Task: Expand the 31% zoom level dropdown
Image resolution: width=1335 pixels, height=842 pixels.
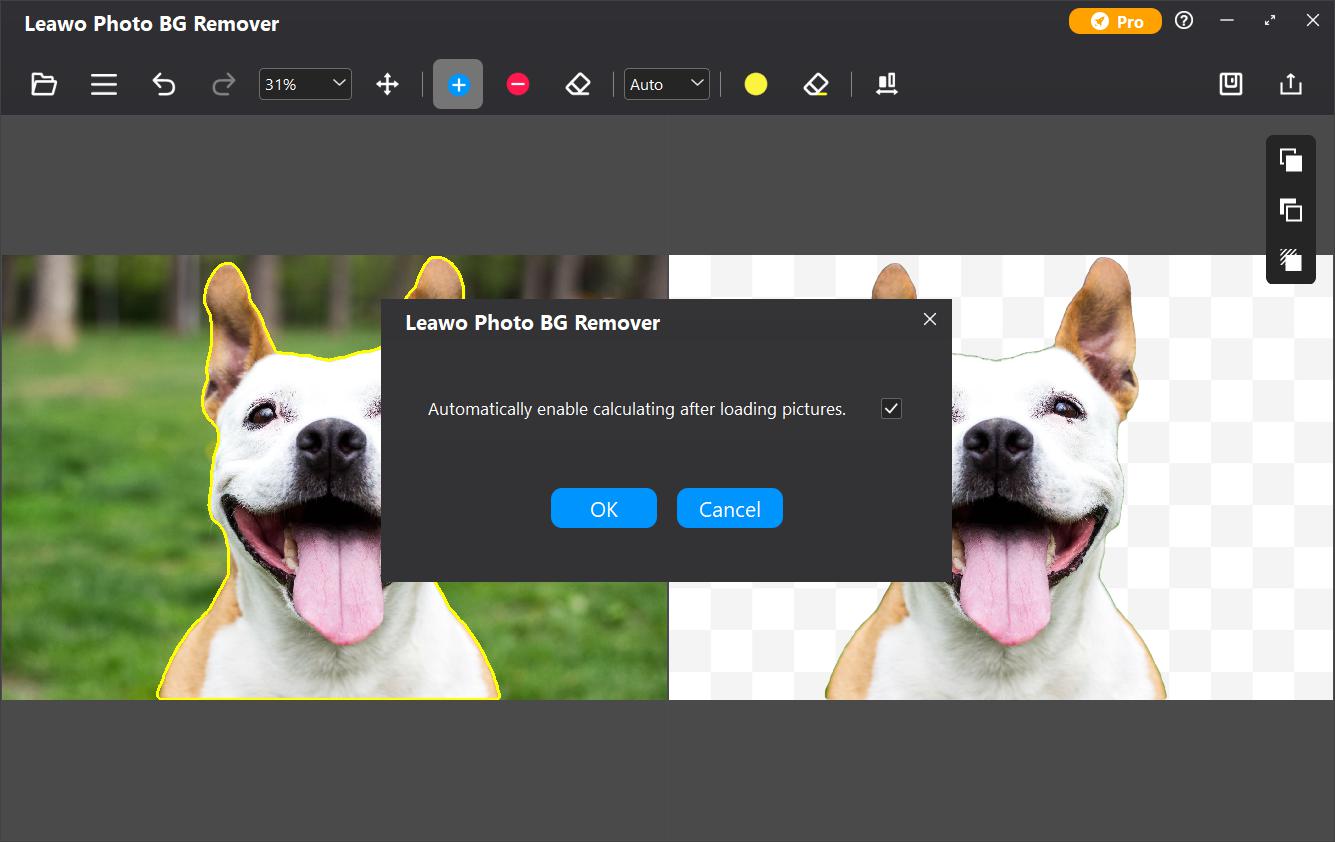Action: click(338, 84)
